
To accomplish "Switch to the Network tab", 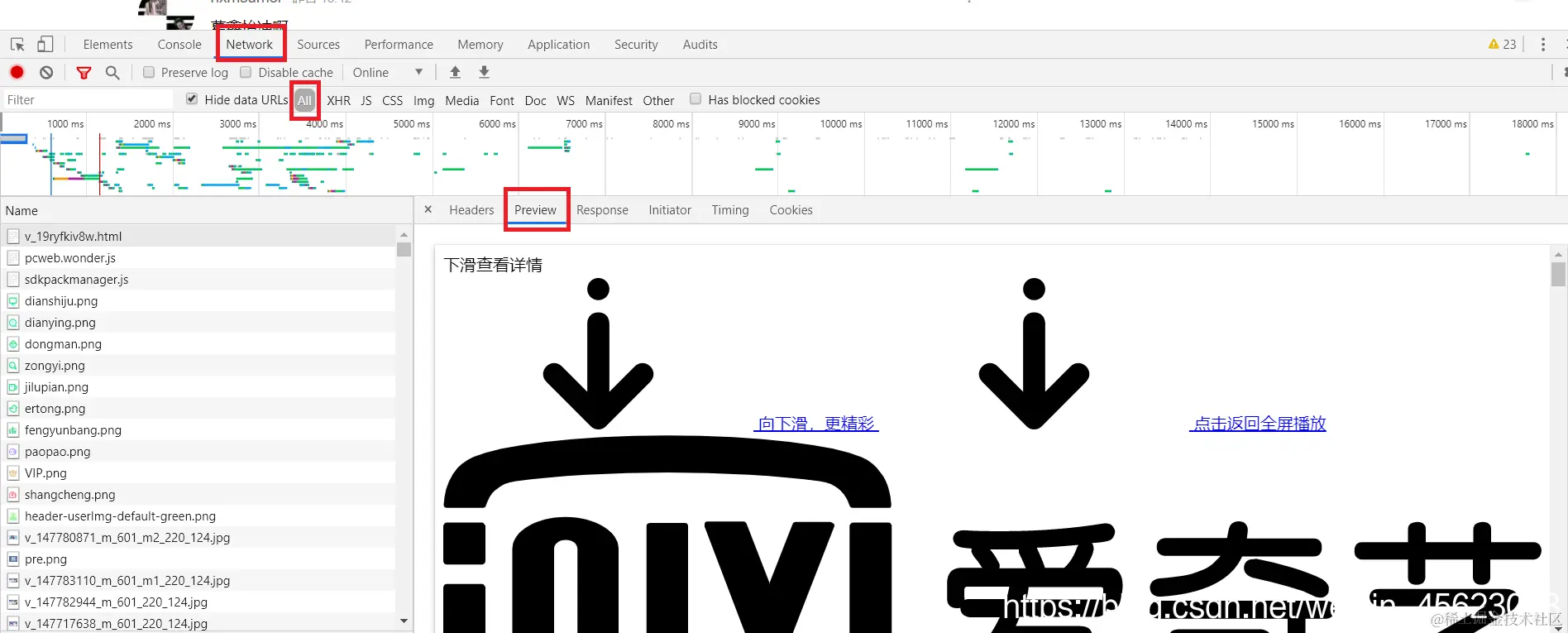I will click(250, 45).
